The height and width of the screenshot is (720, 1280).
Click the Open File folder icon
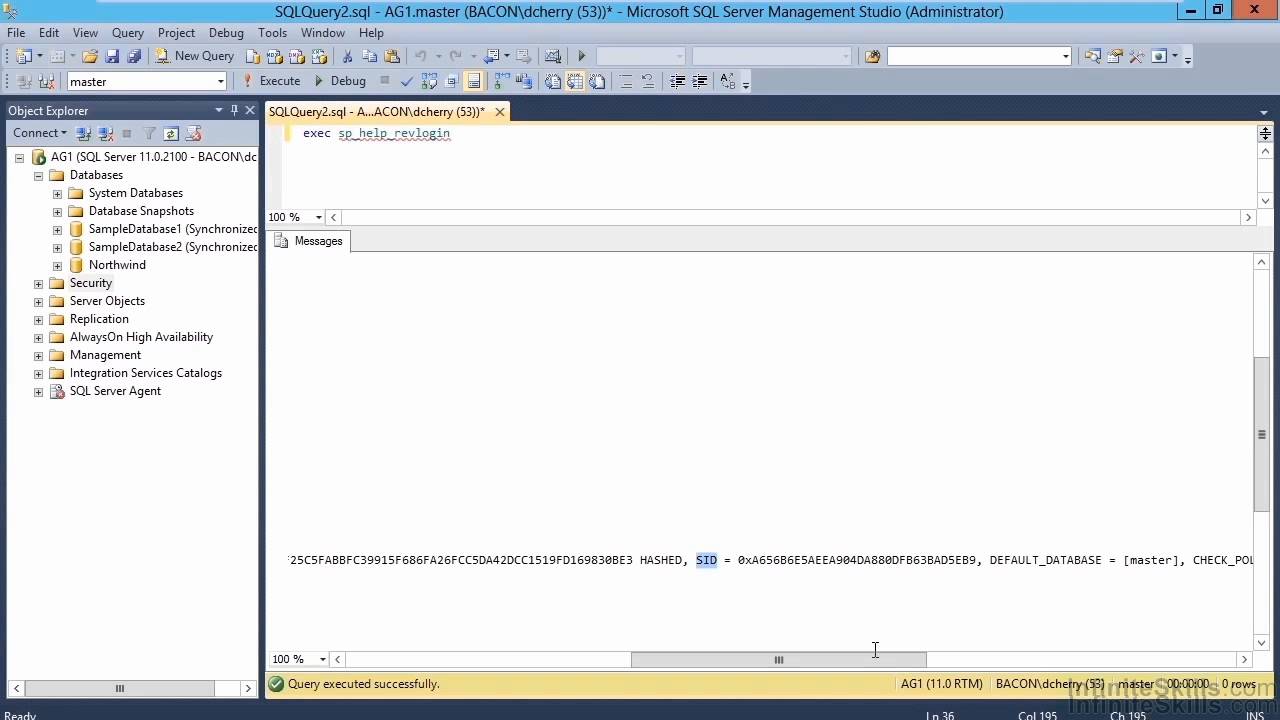coord(90,56)
